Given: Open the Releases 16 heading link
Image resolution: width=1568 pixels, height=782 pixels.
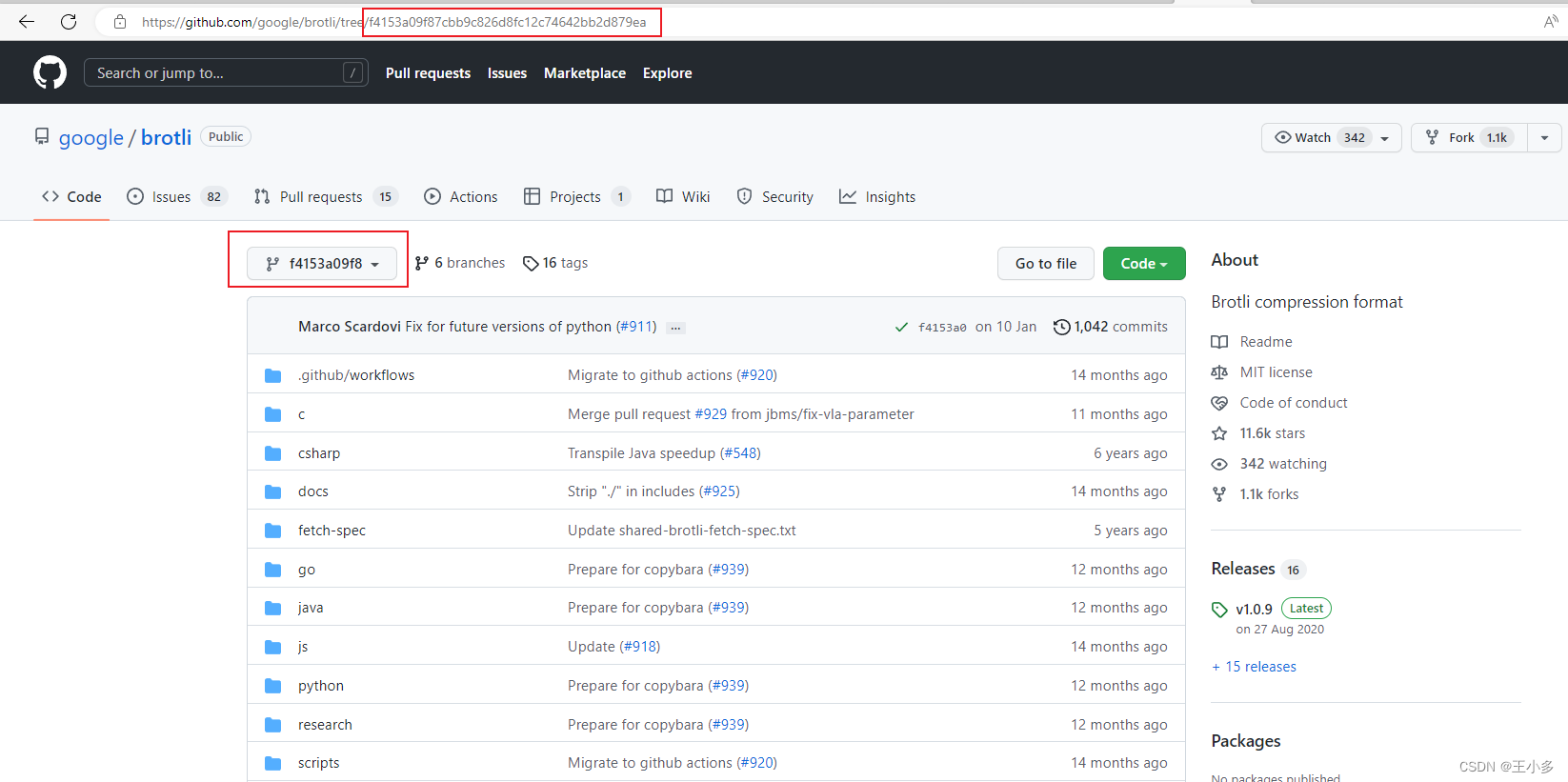Looking at the screenshot, I should [x=1257, y=569].
